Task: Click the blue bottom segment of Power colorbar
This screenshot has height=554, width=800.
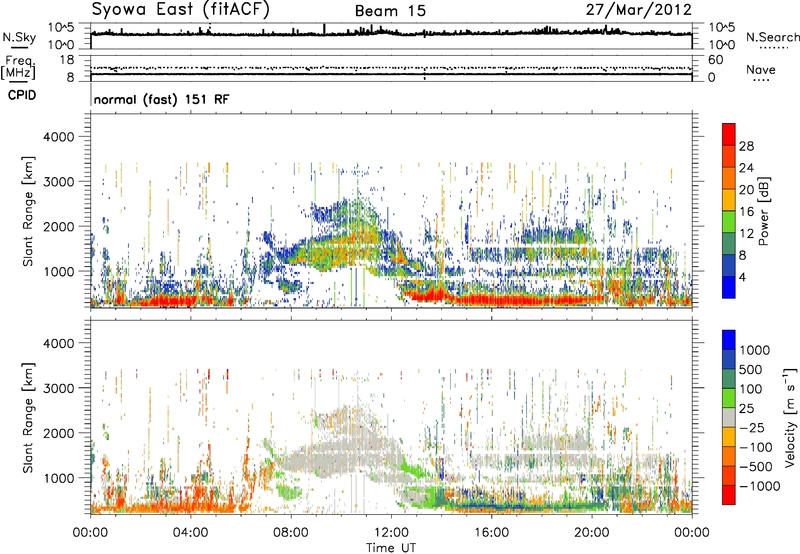Action: 729,287
